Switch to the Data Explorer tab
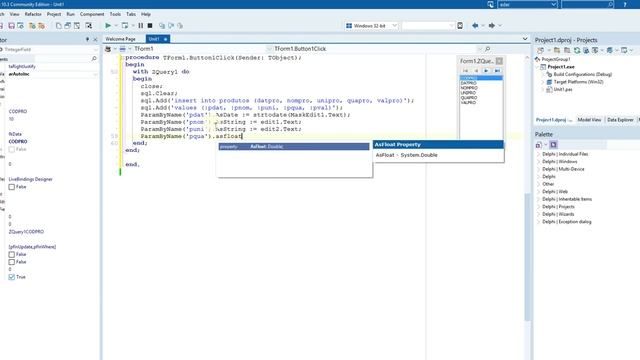 (620, 120)
